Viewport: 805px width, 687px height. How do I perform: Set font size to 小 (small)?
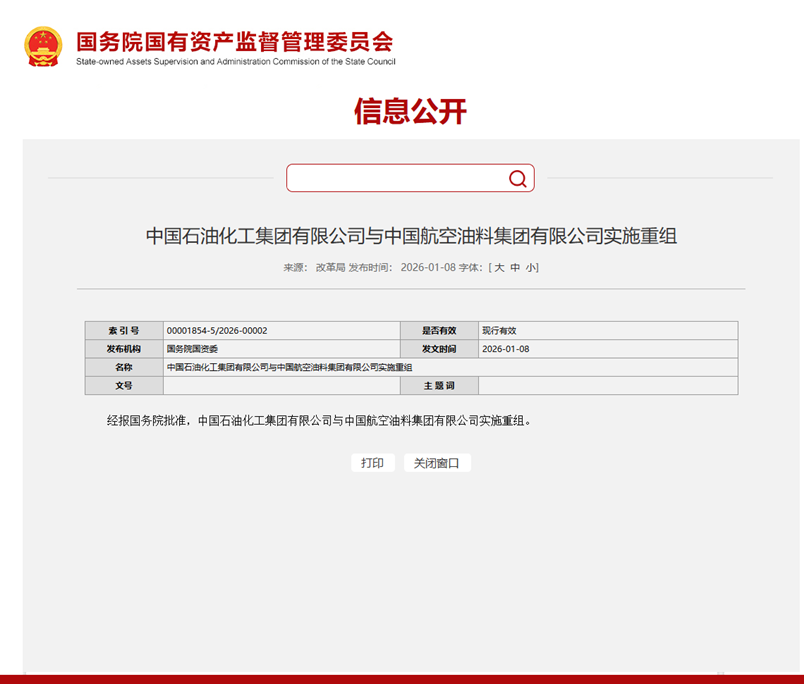(x=531, y=268)
